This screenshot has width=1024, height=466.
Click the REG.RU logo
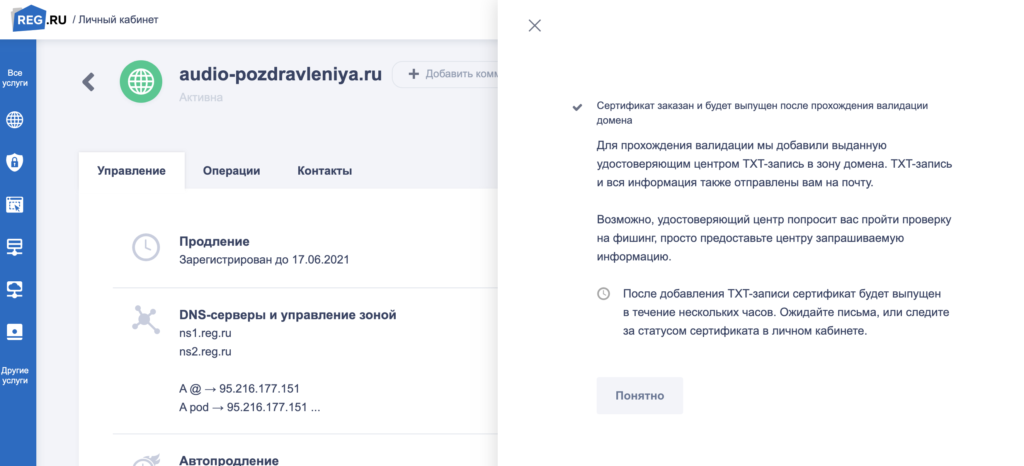[39, 19]
